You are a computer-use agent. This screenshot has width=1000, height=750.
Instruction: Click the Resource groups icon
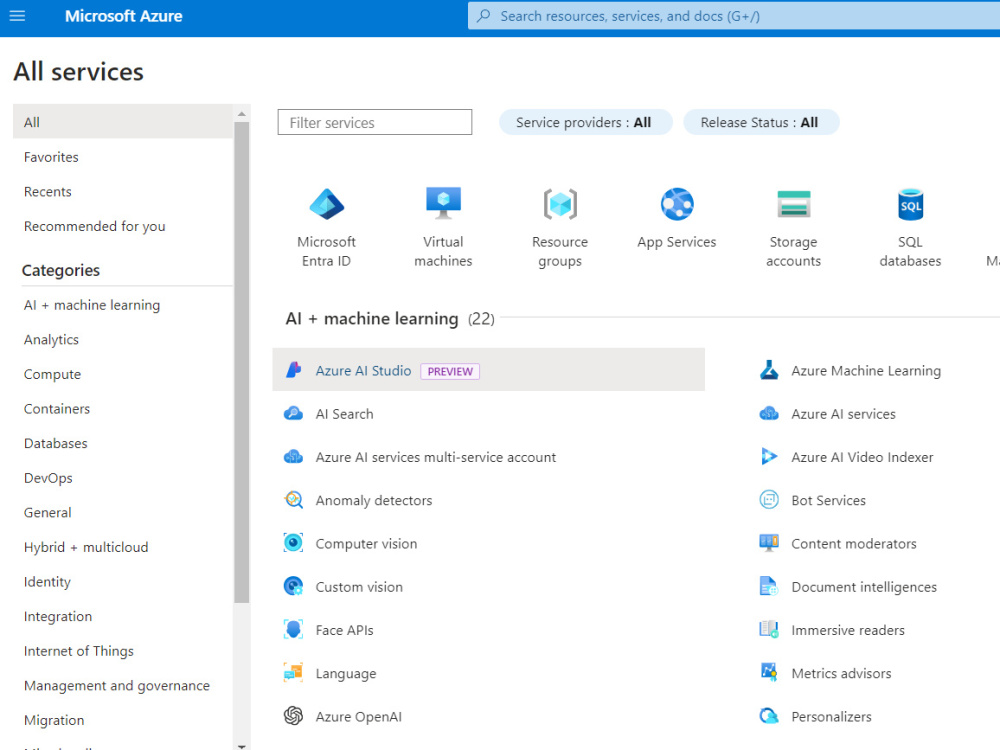point(560,203)
